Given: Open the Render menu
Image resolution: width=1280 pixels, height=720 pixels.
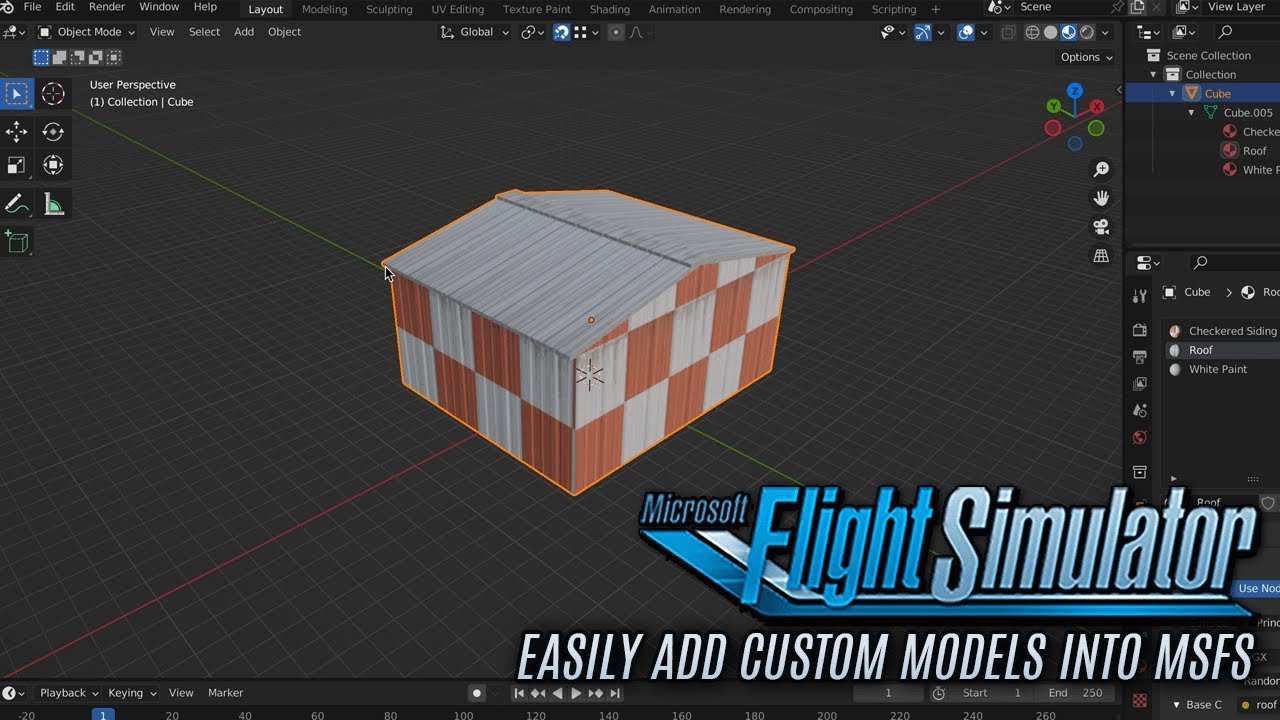Looking at the screenshot, I should tap(107, 7).
